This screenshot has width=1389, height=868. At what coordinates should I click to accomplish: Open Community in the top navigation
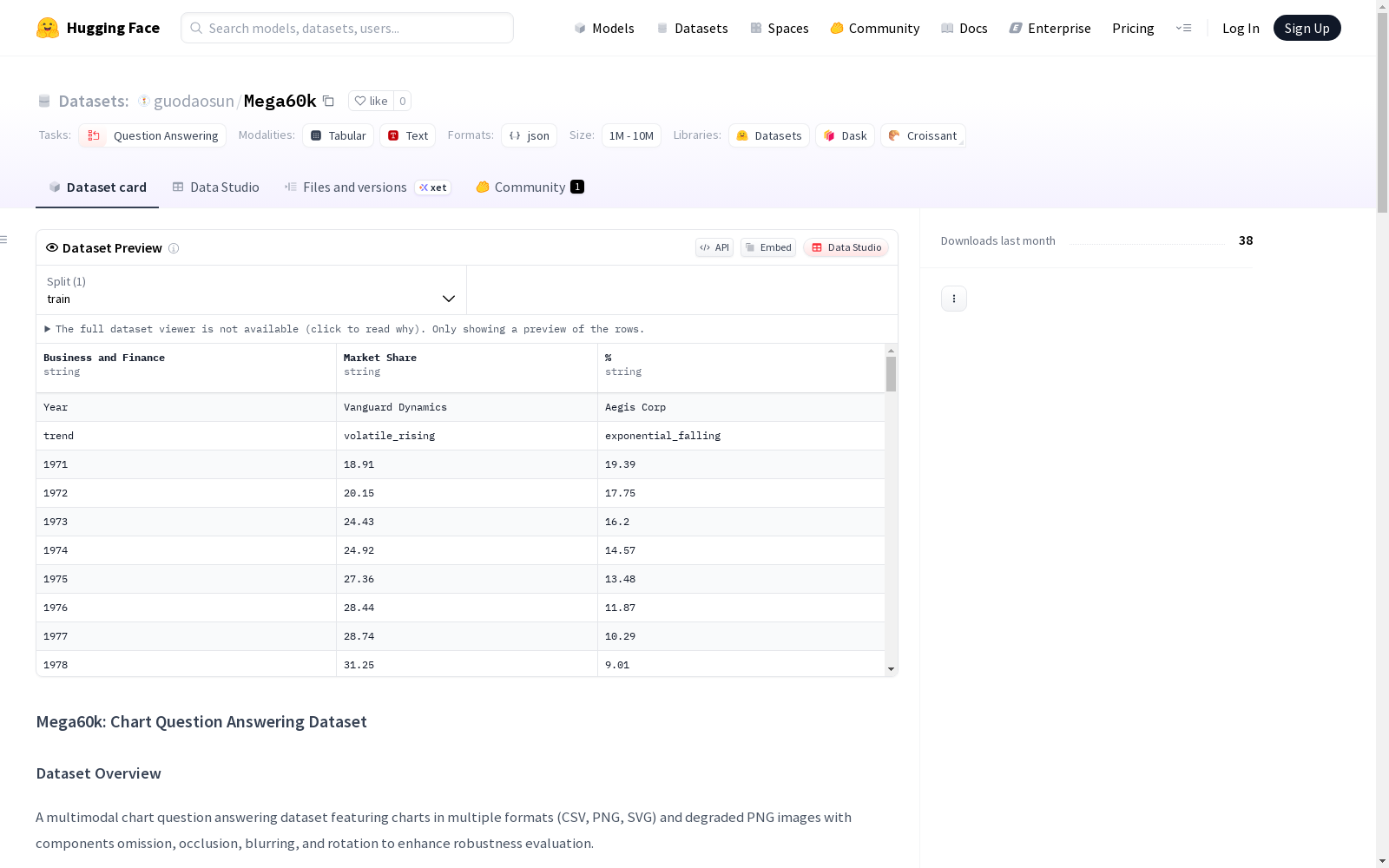coord(874,28)
